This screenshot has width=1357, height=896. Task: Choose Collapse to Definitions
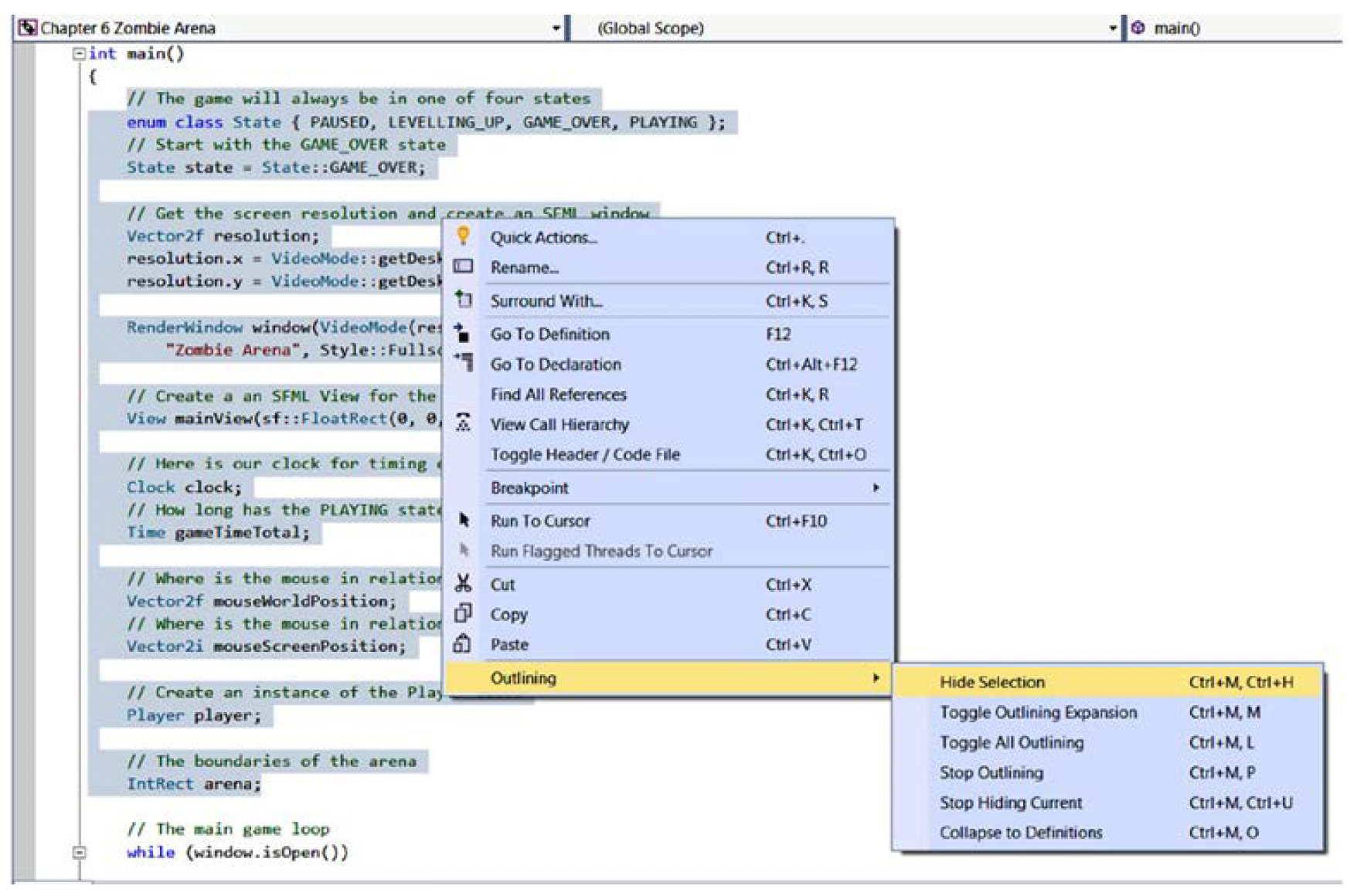(1107, 833)
